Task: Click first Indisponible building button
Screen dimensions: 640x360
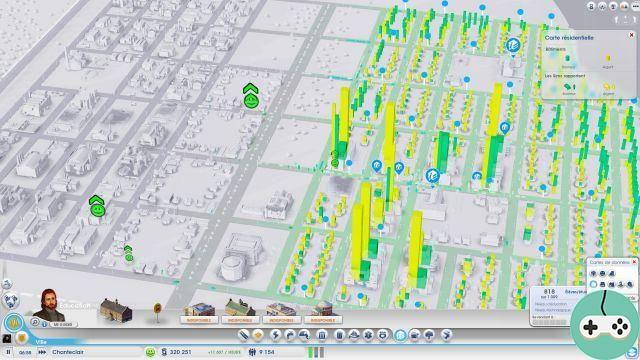Action: pyautogui.click(x=199, y=320)
